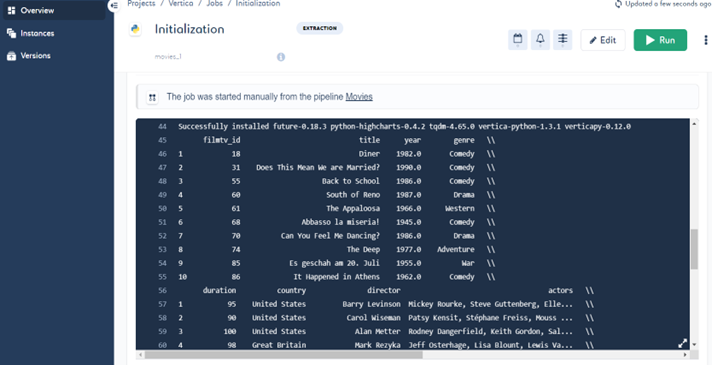Click 'Carol Wiseman' director name
The height and width of the screenshot is (365, 712).
(x=373, y=317)
